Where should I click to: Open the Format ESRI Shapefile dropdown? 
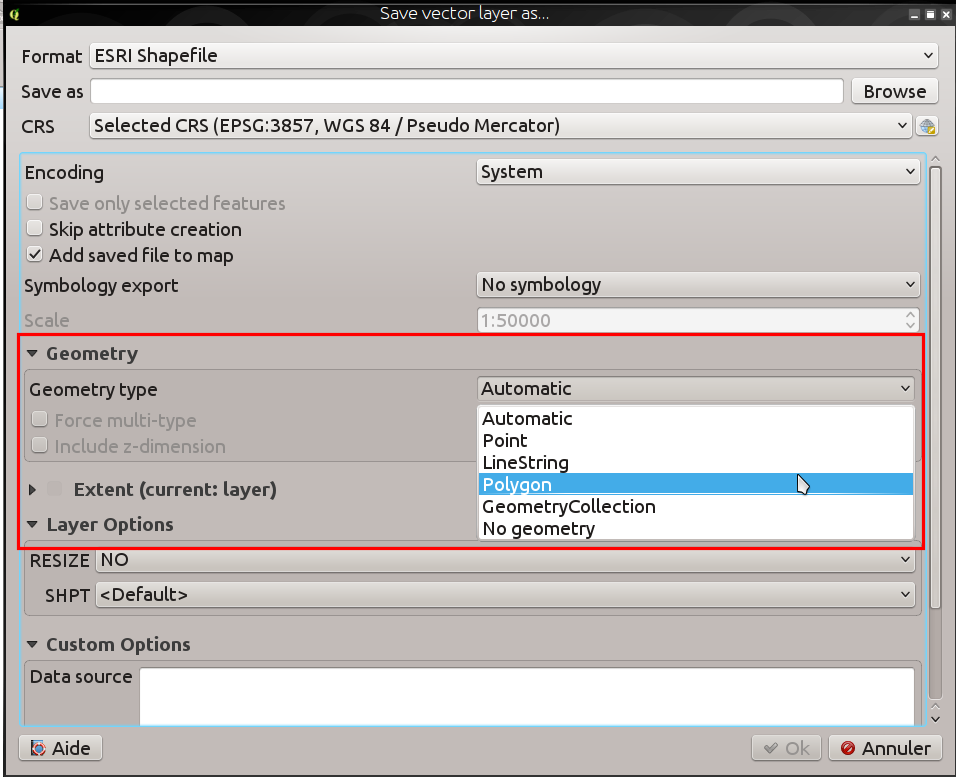(x=513, y=56)
